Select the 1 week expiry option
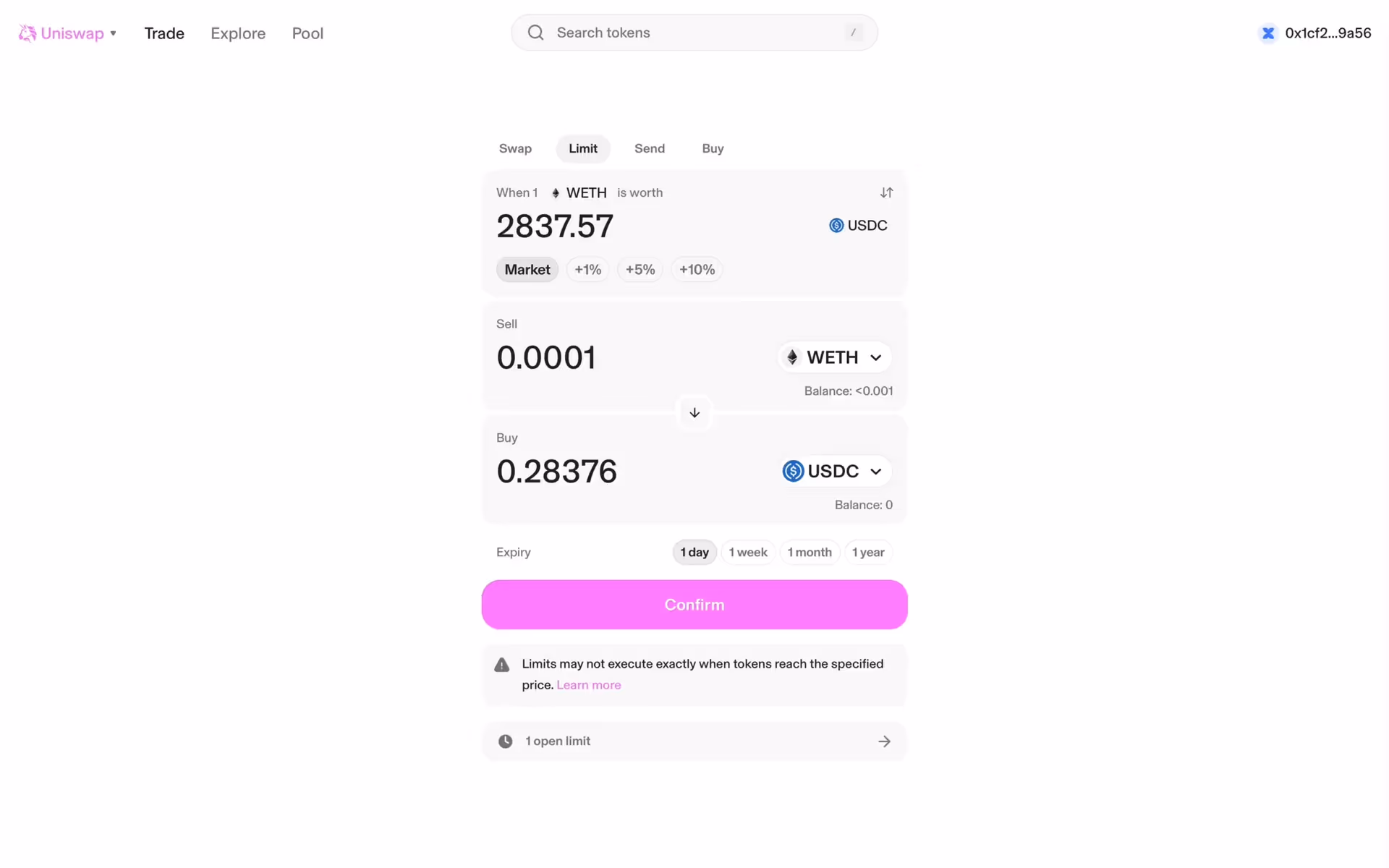The image size is (1389, 868). [x=748, y=553]
